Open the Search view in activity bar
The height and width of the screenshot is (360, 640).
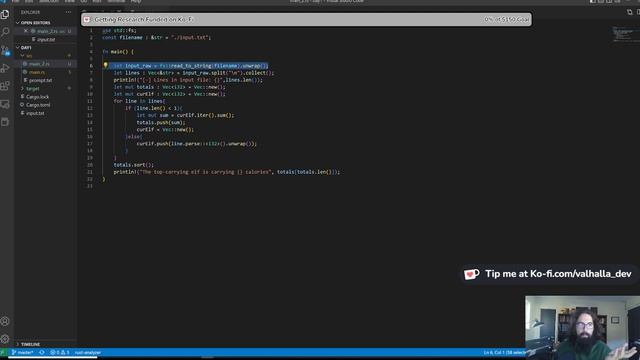pyautogui.click(x=5, y=32)
